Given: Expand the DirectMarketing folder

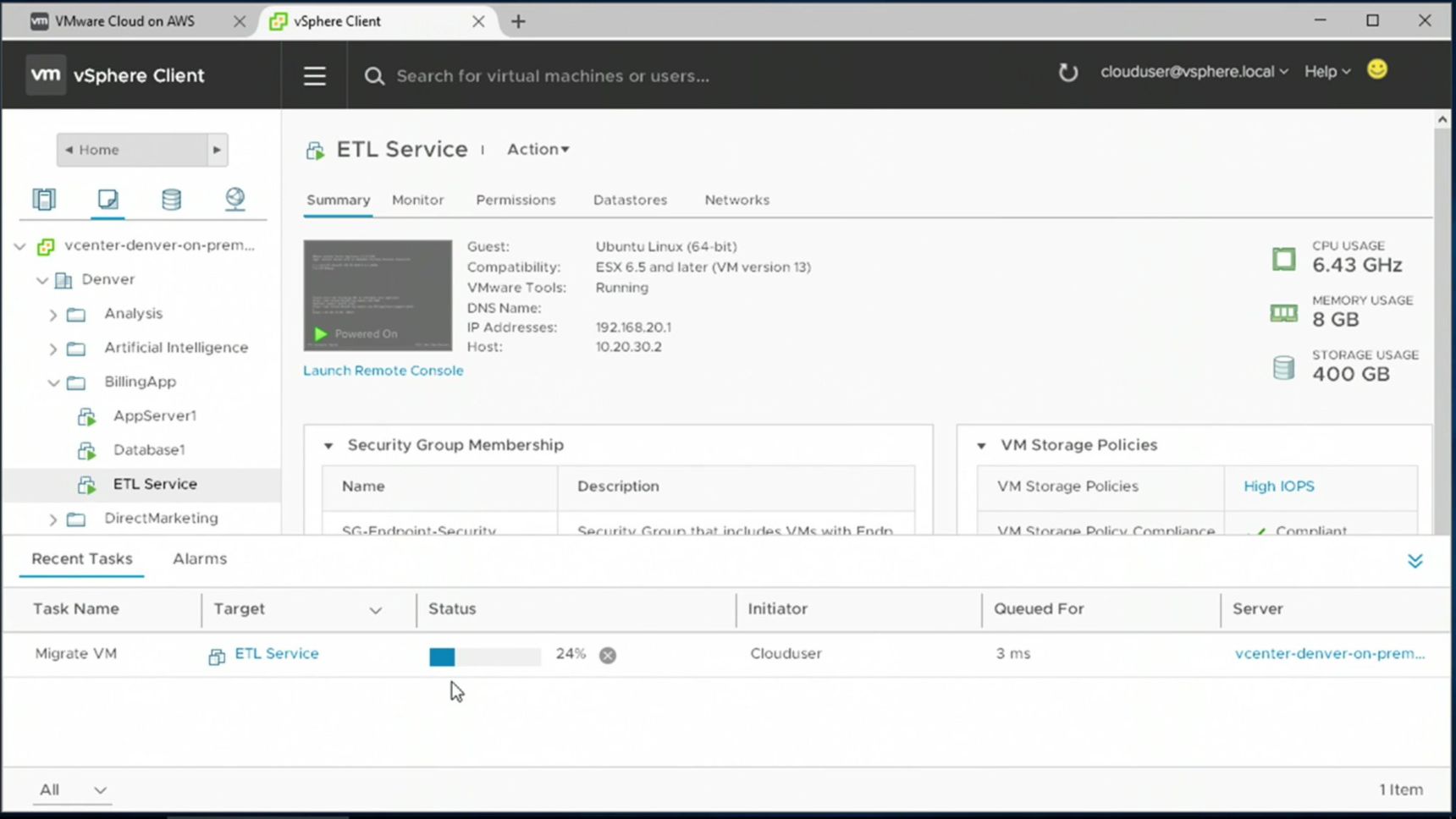Looking at the screenshot, I should click(52, 519).
